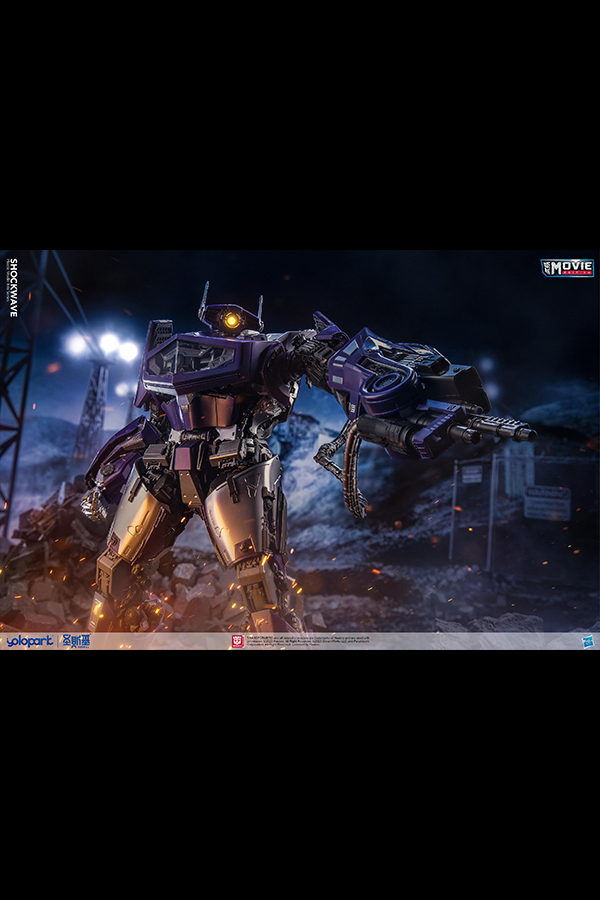
Task: Click the copyright notice text in footer
Action: 300,641
